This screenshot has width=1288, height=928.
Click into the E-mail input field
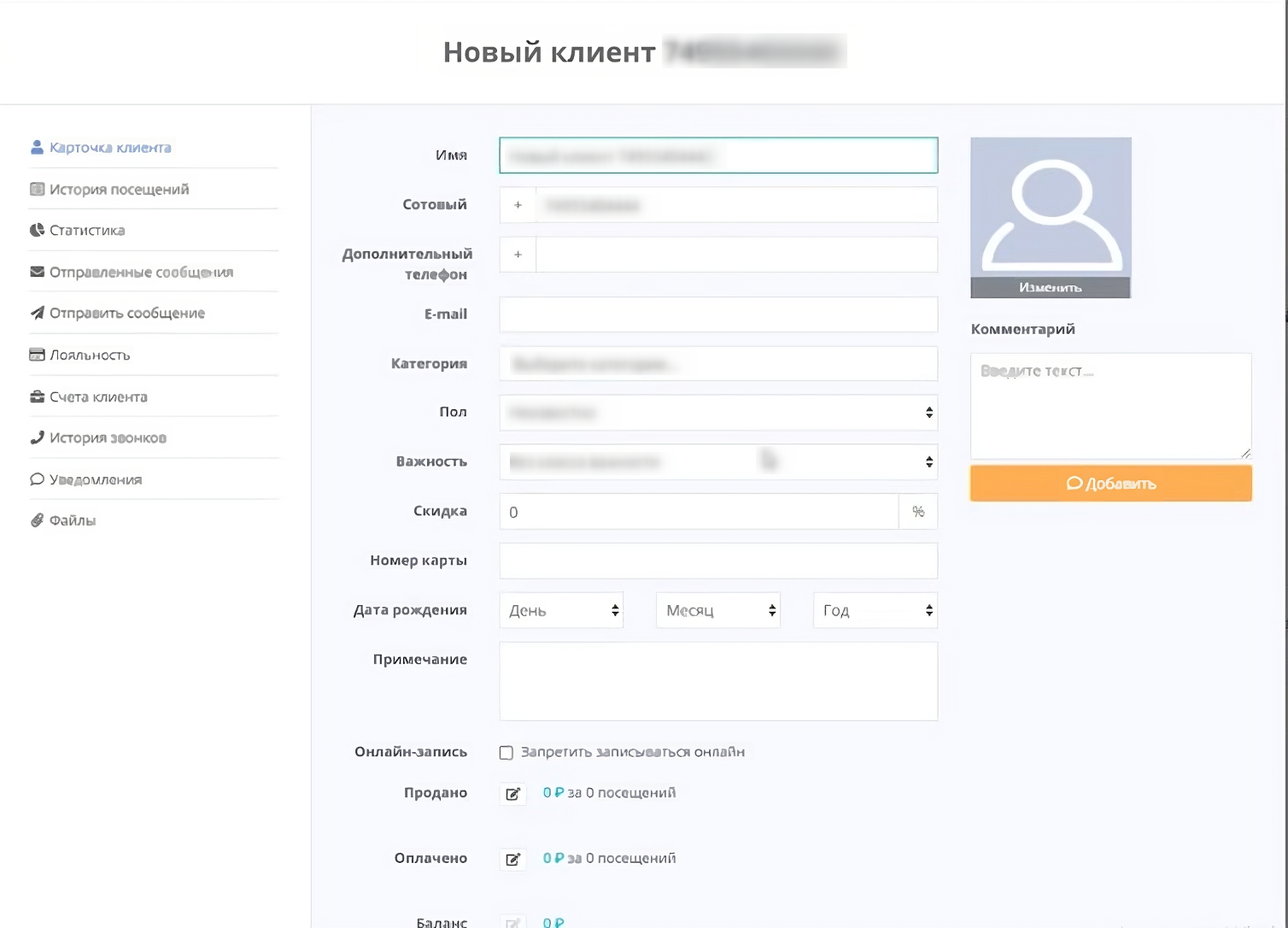click(x=717, y=314)
